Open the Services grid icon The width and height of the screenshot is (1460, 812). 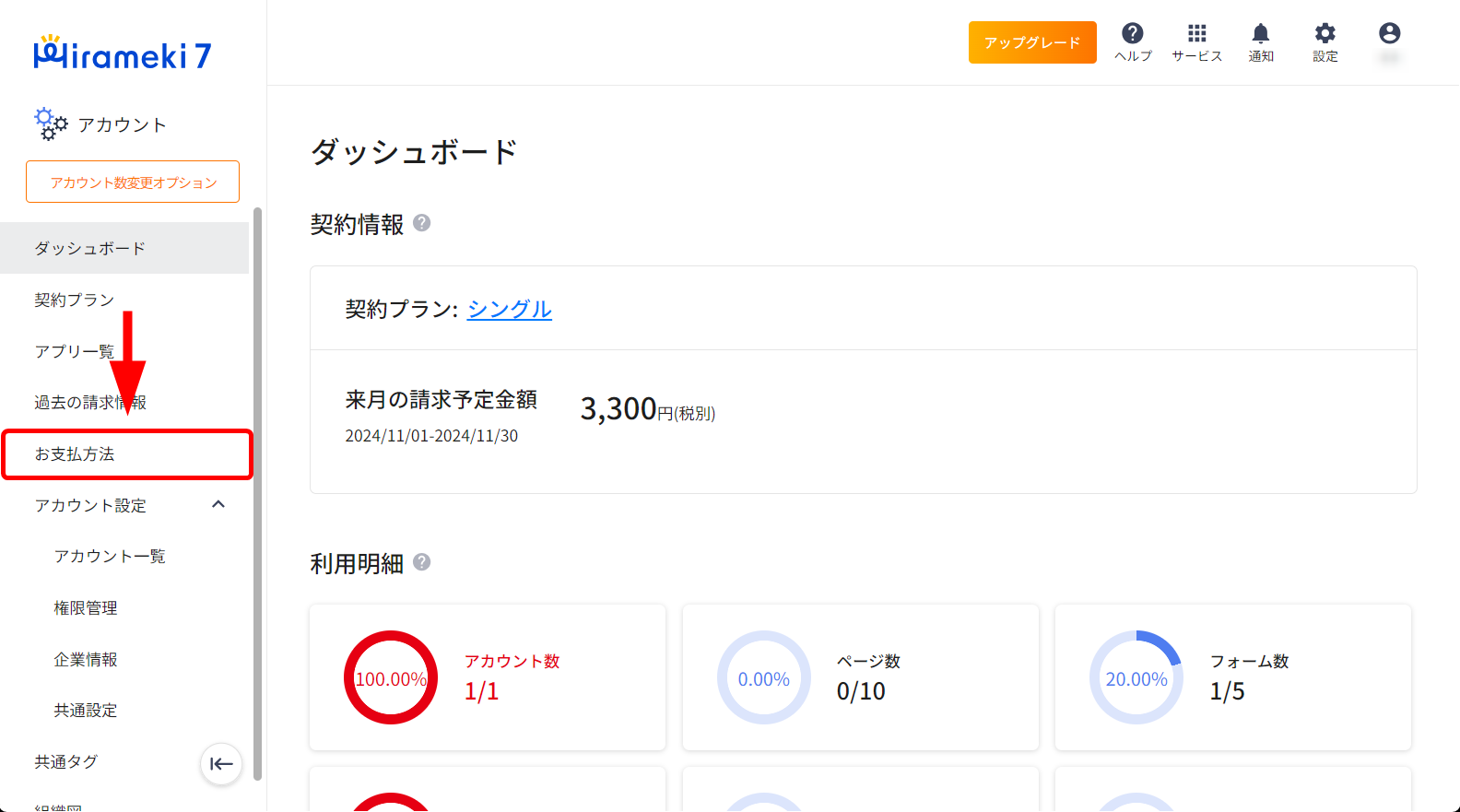click(x=1196, y=34)
